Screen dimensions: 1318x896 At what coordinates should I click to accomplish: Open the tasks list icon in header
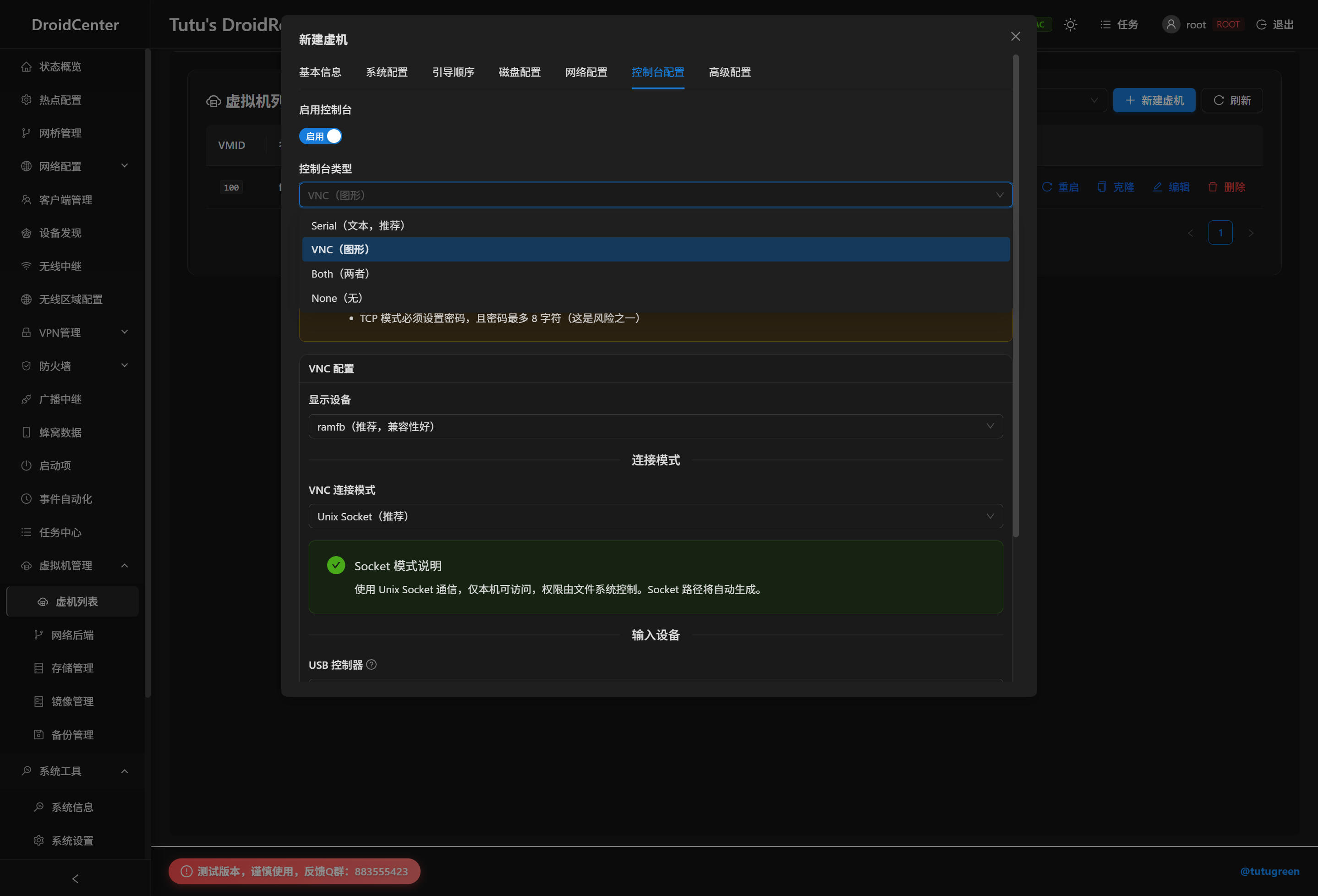click(1105, 24)
